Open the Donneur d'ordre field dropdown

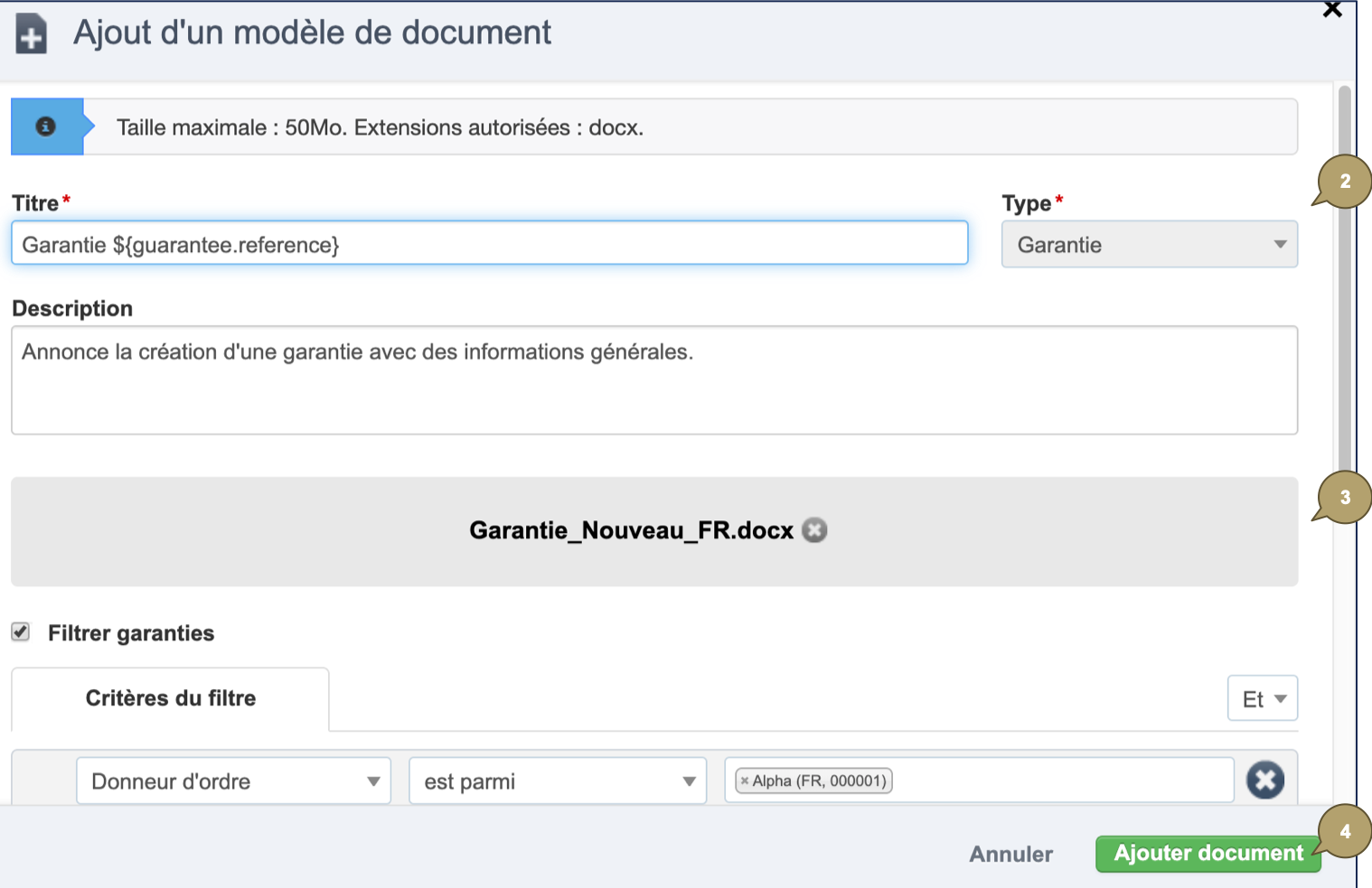point(232,781)
